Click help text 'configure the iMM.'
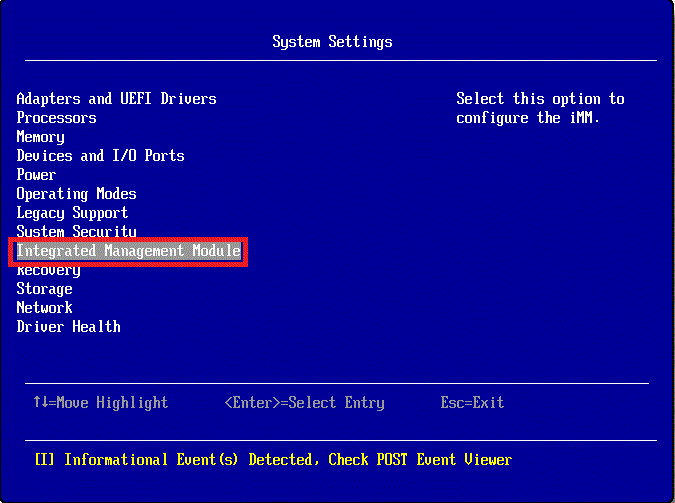Image resolution: width=675 pixels, height=503 pixels. [x=528, y=118]
